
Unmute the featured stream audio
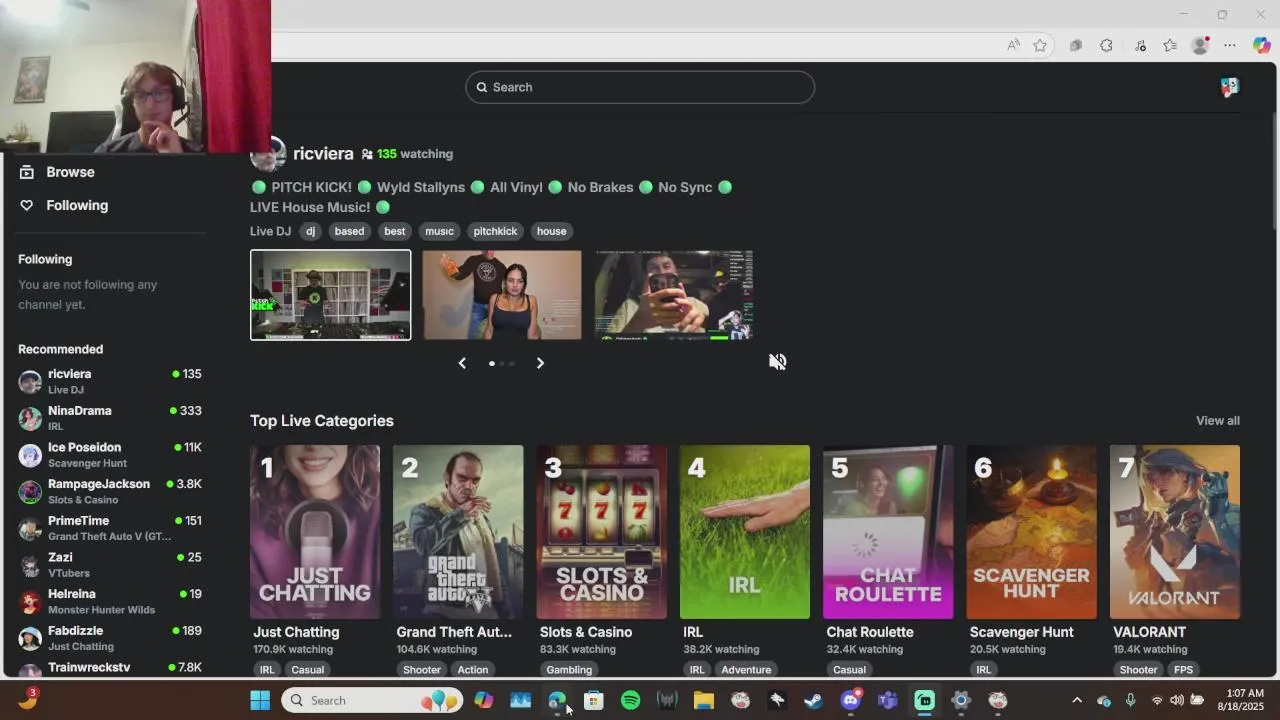(777, 362)
